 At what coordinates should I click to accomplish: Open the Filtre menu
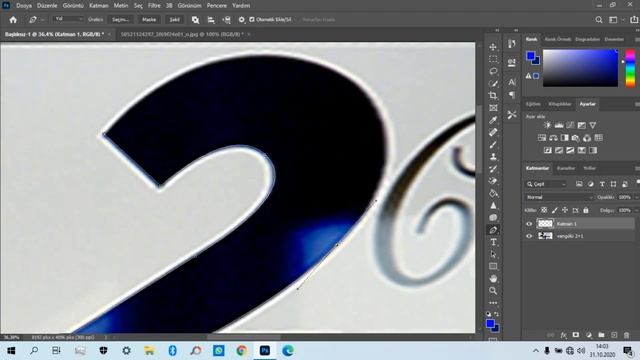[x=154, y=6]
